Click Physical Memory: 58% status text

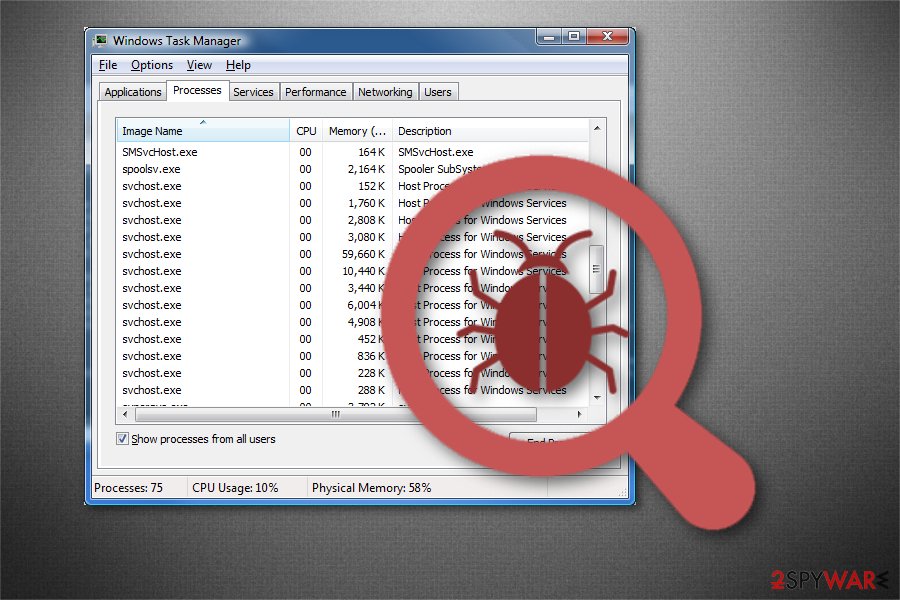[x=371, y=487]
